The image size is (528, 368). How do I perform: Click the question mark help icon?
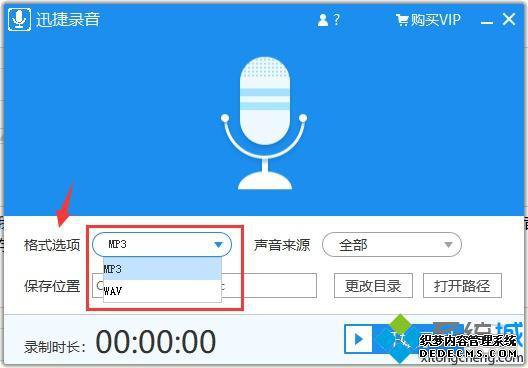point(337,20)
